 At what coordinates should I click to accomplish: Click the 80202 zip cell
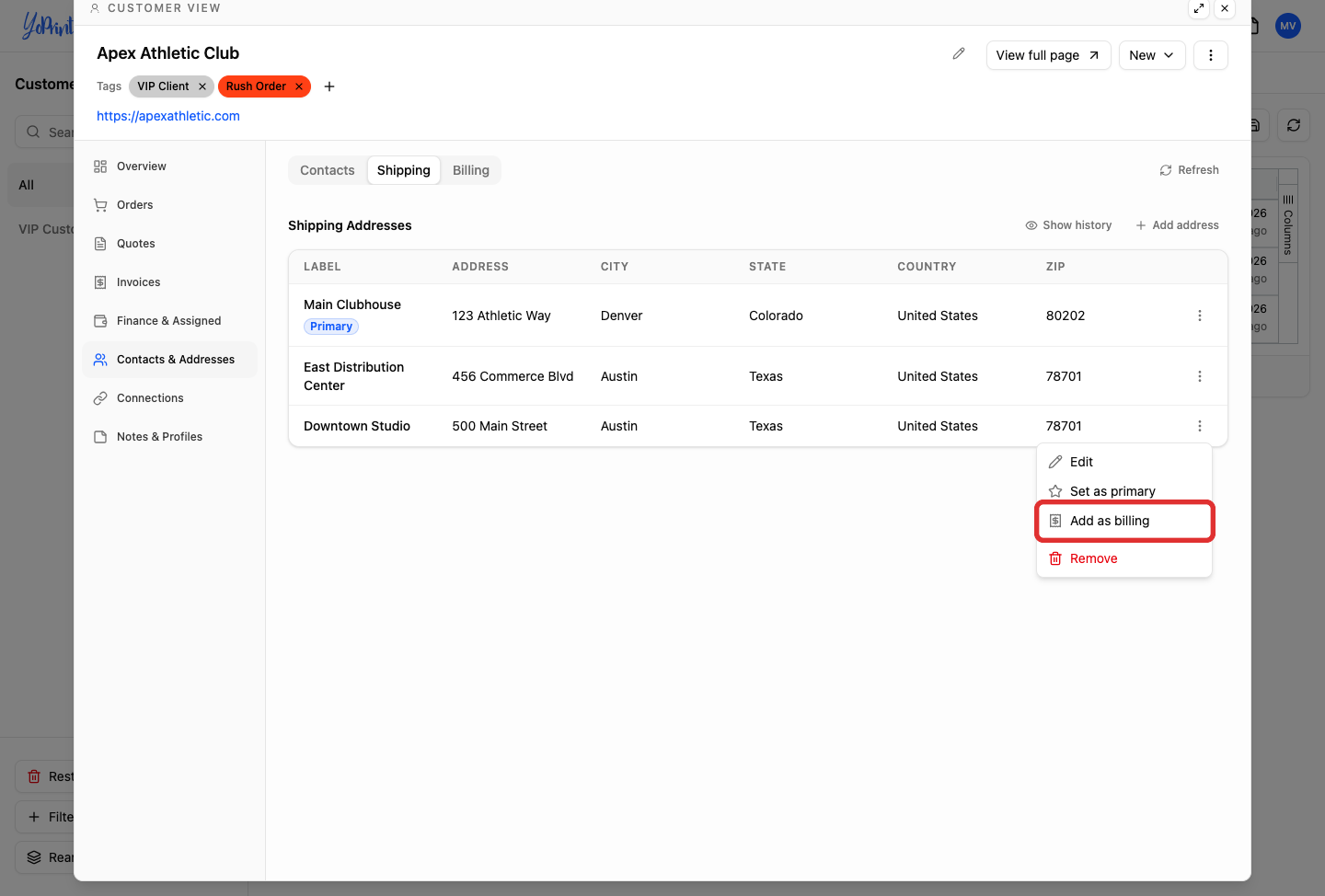click(1066, 316)
